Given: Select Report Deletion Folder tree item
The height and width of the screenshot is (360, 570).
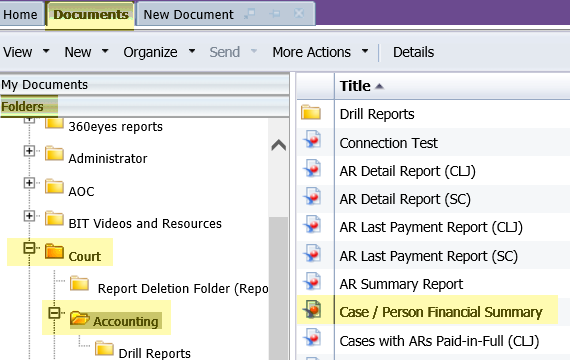Looking at the screenshot, I should (183, 289).
